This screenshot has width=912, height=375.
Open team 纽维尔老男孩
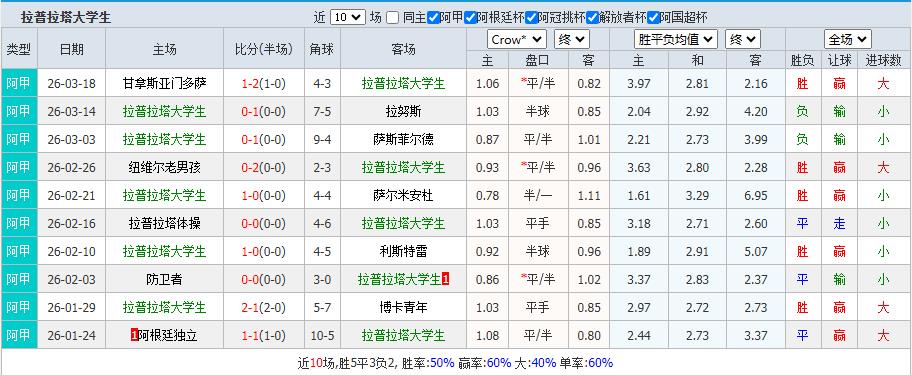[164, 167]
